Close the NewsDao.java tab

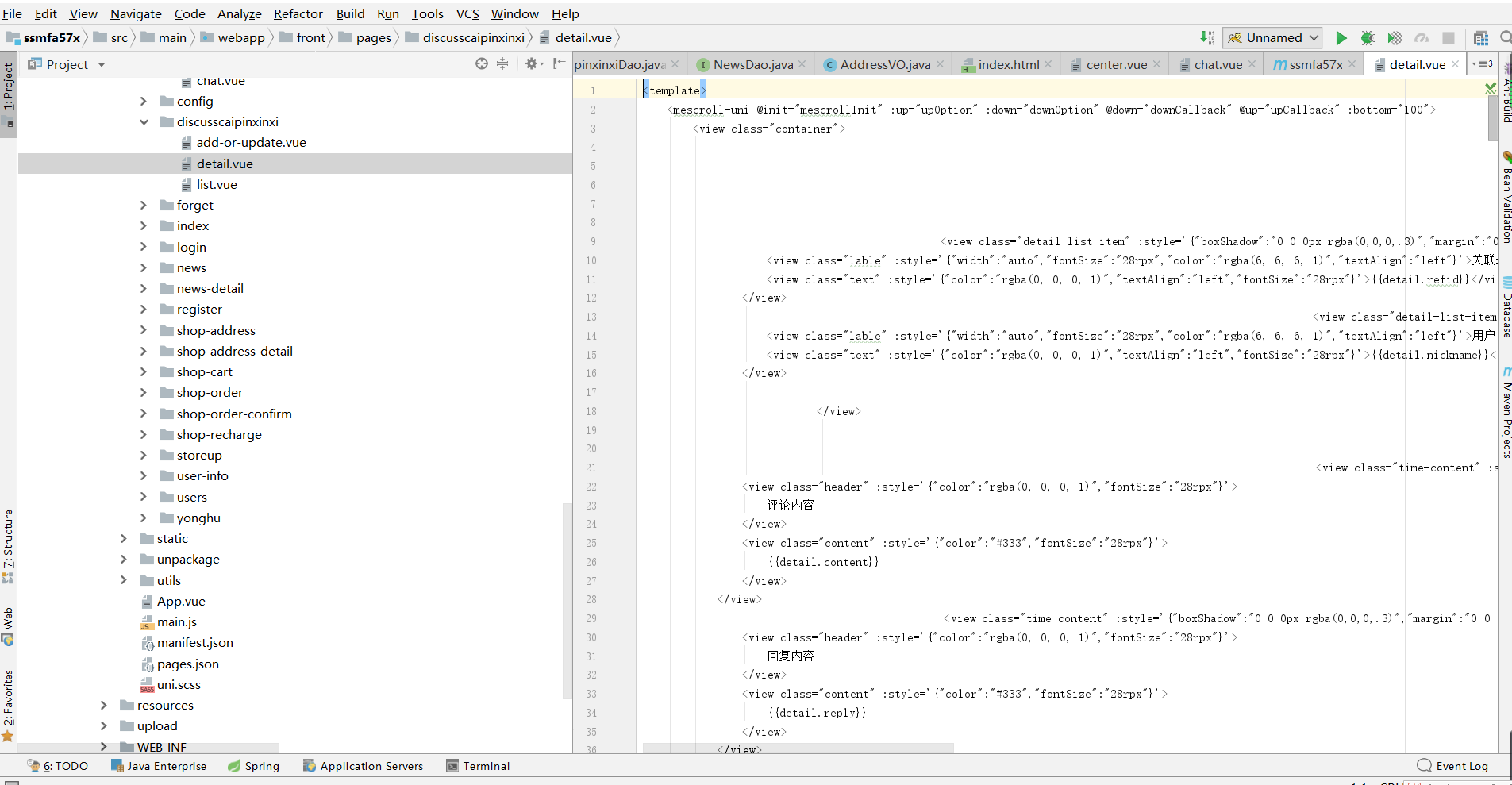[x=802, y=64]
